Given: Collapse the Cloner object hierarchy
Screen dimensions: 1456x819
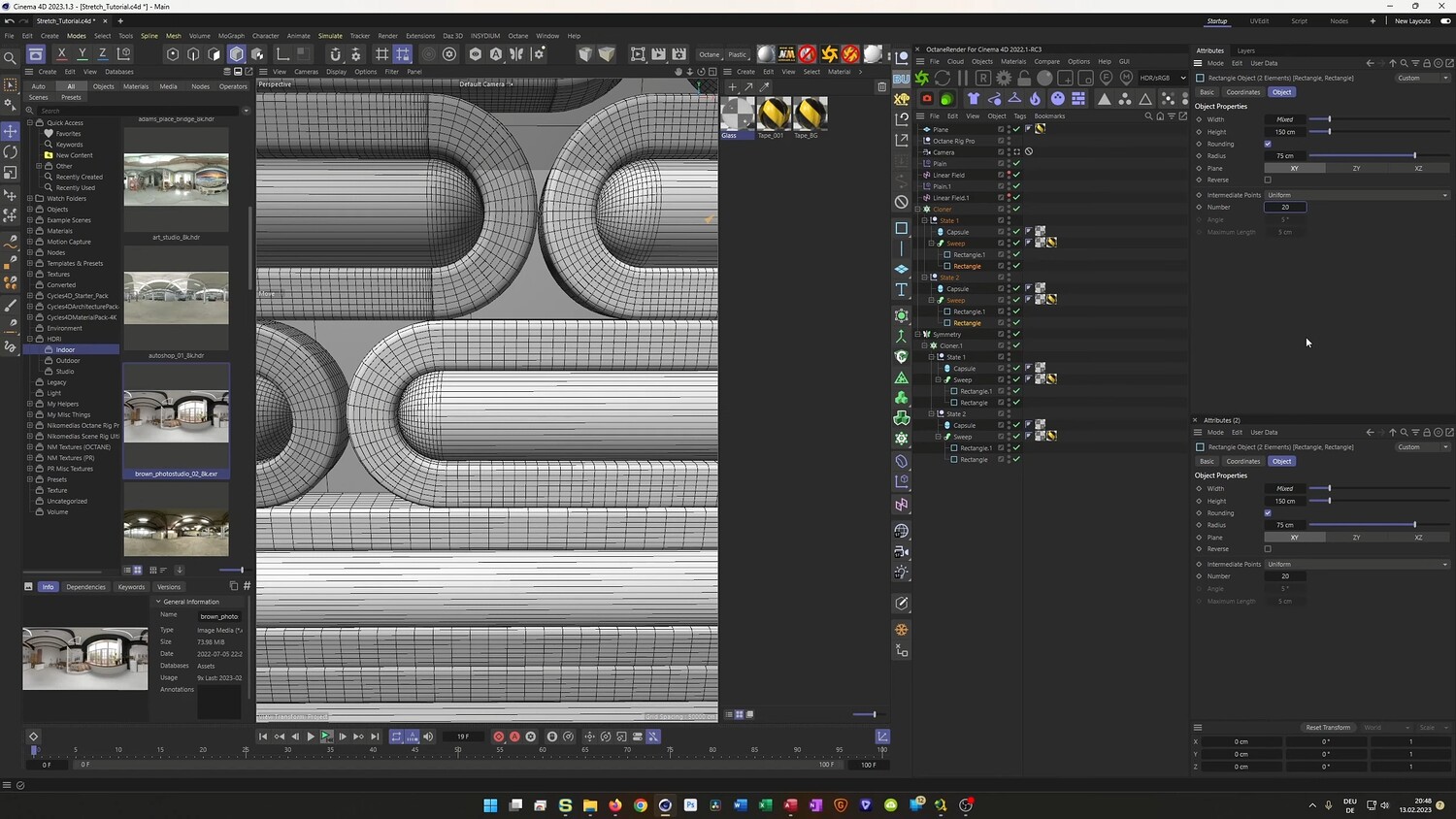Looking at the screenshot, I should point(918,209).
